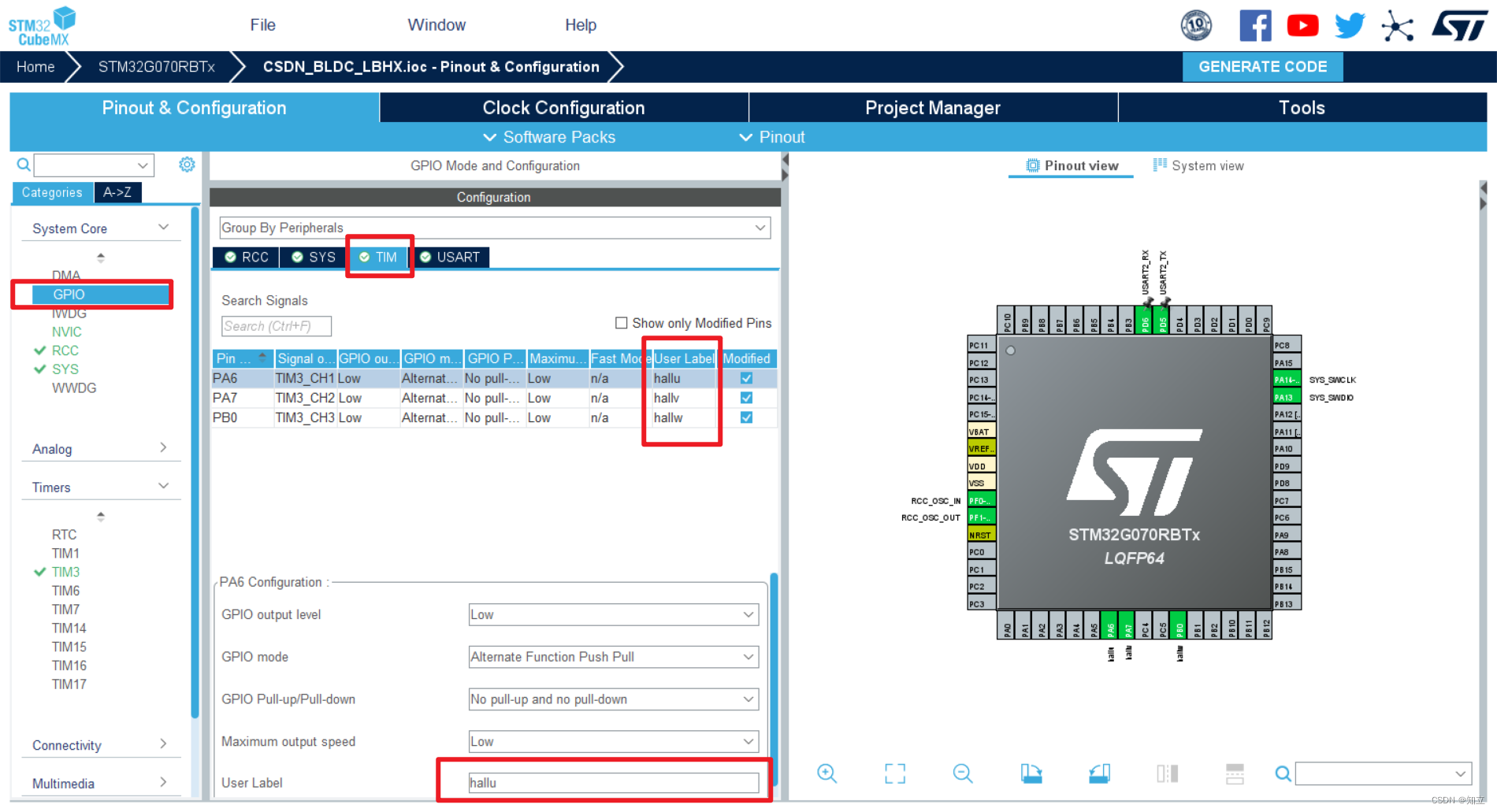Open the Pinout dropdown menu
The width and height of the screenshot is (1497, 812).
pyautogui.click(x=771, y=137)
